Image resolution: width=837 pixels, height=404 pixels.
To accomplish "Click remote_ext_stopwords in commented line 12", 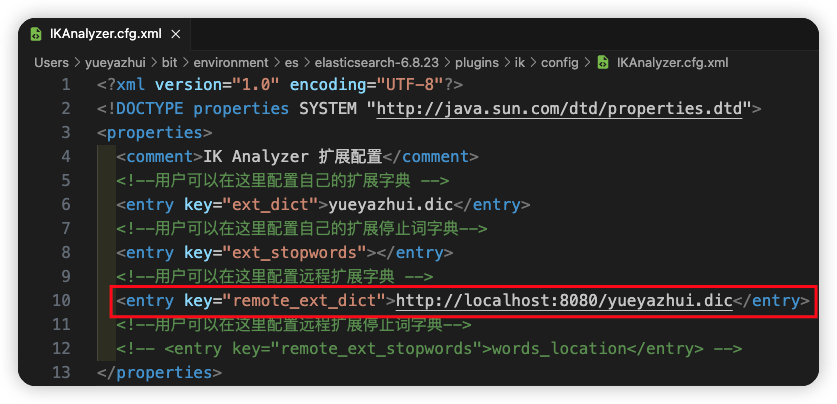I will [376, 348].
